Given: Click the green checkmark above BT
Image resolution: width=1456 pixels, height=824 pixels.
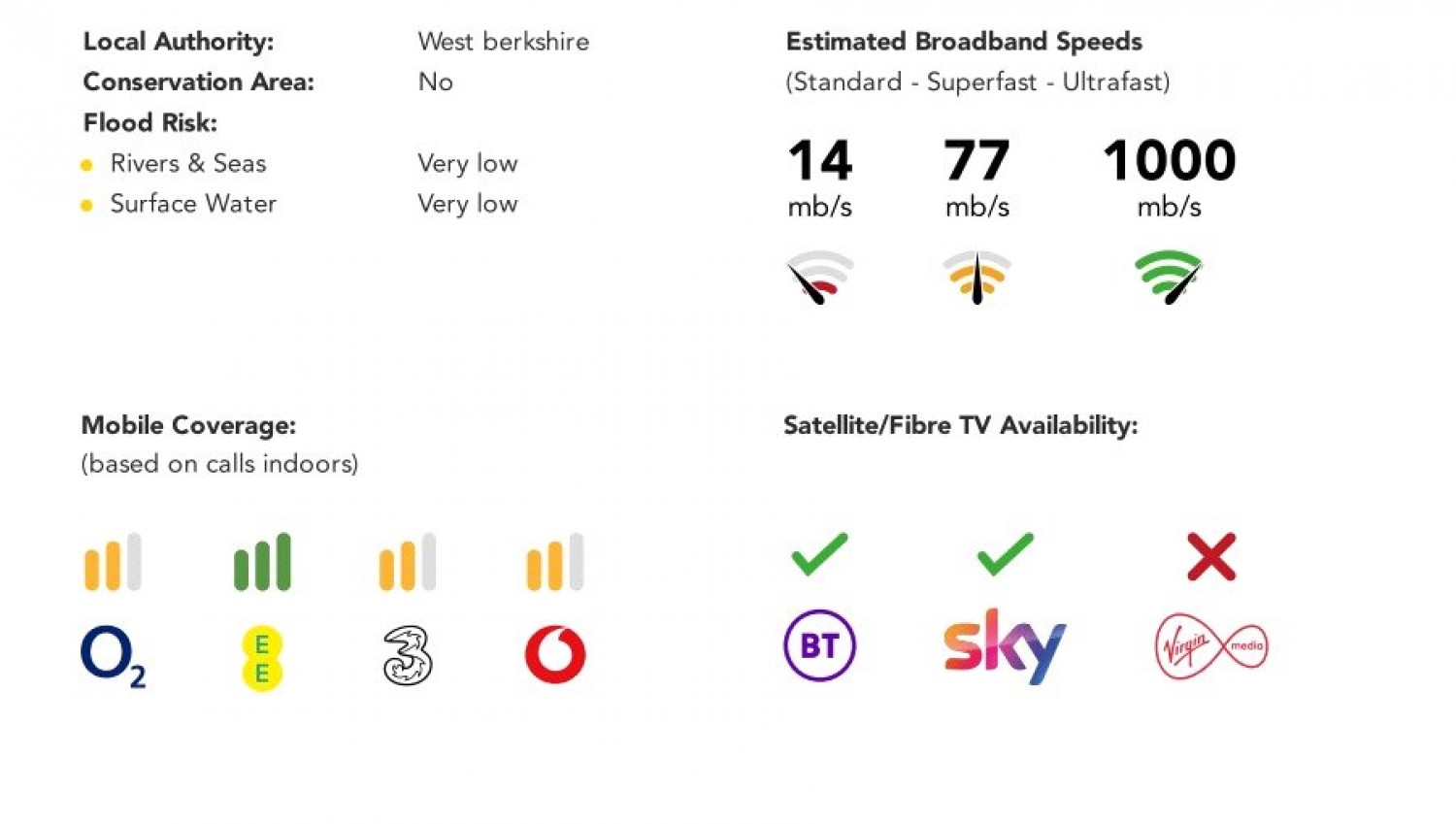Looking at the screenshot, I should coord(820,554).
